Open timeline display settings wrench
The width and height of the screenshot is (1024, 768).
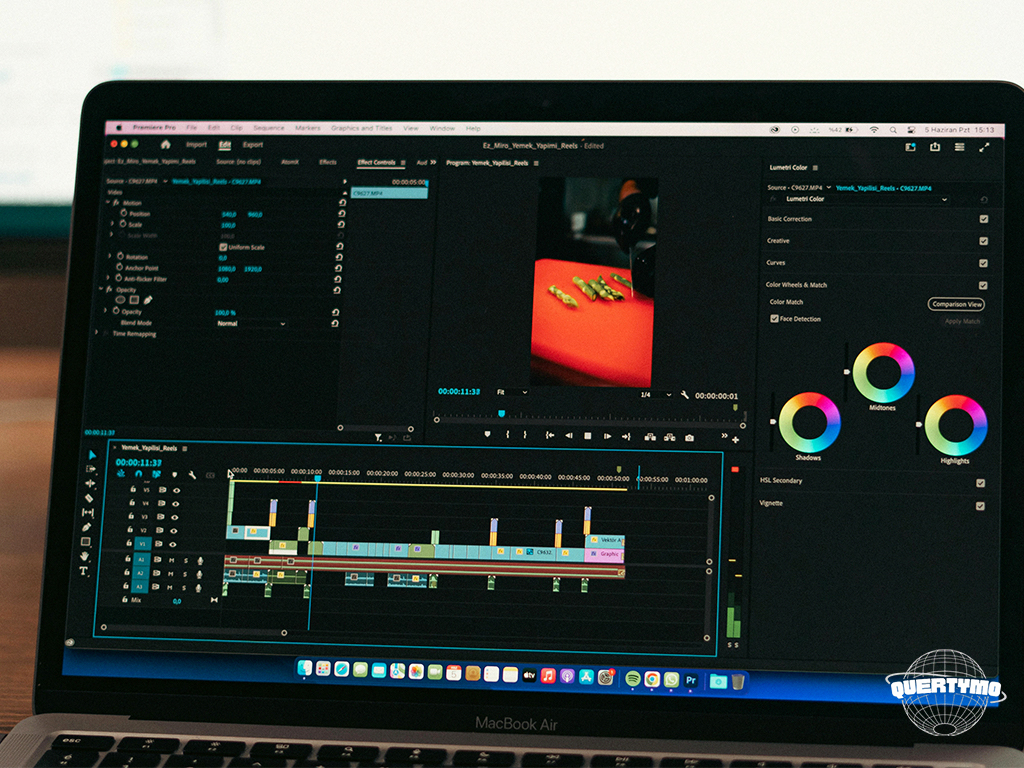(x=192, y=475)
